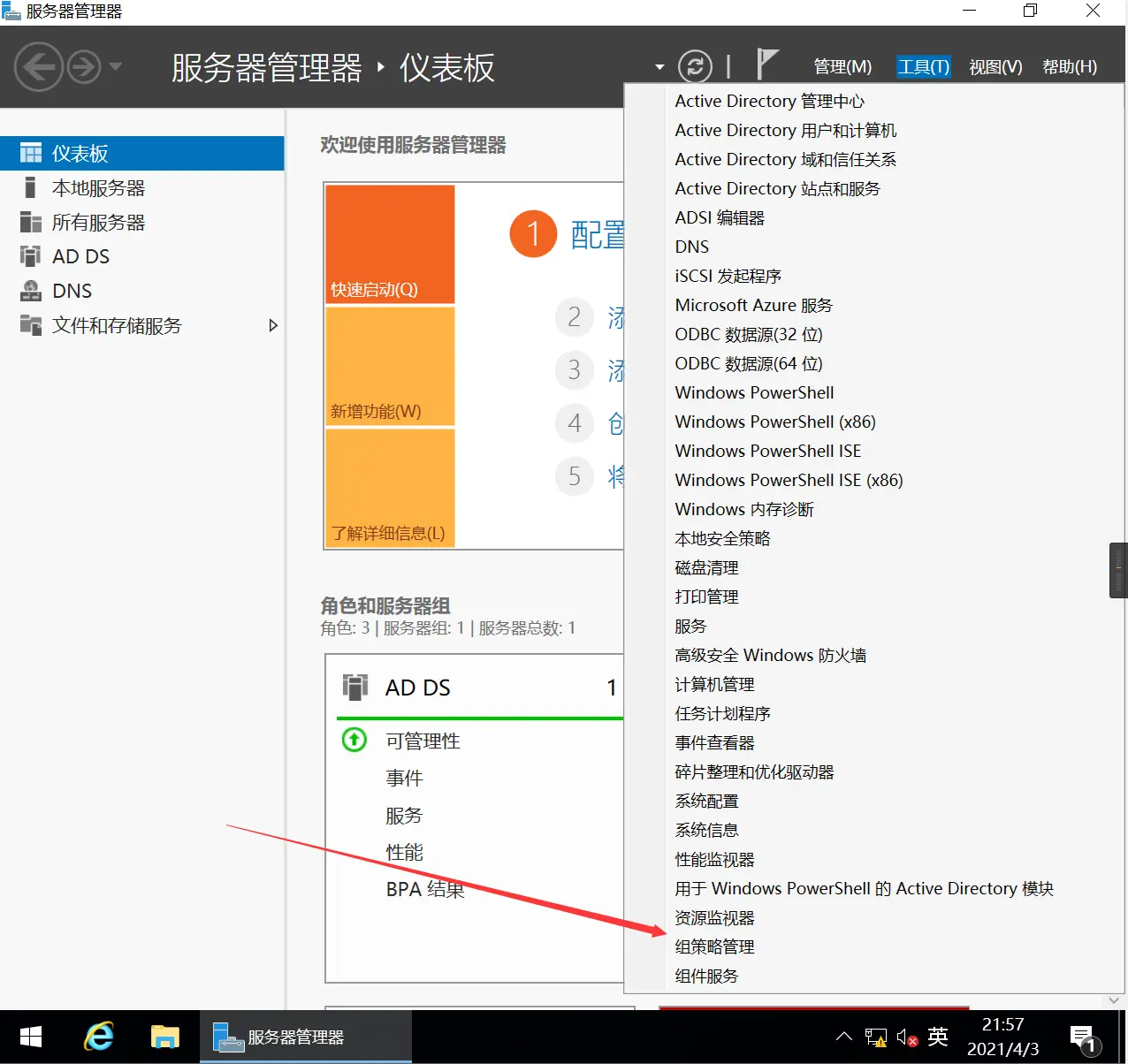Viewport: 1128px width, 1064px height.
Task: Open 服务 in AD DS tile
Action: click(404, 815)
